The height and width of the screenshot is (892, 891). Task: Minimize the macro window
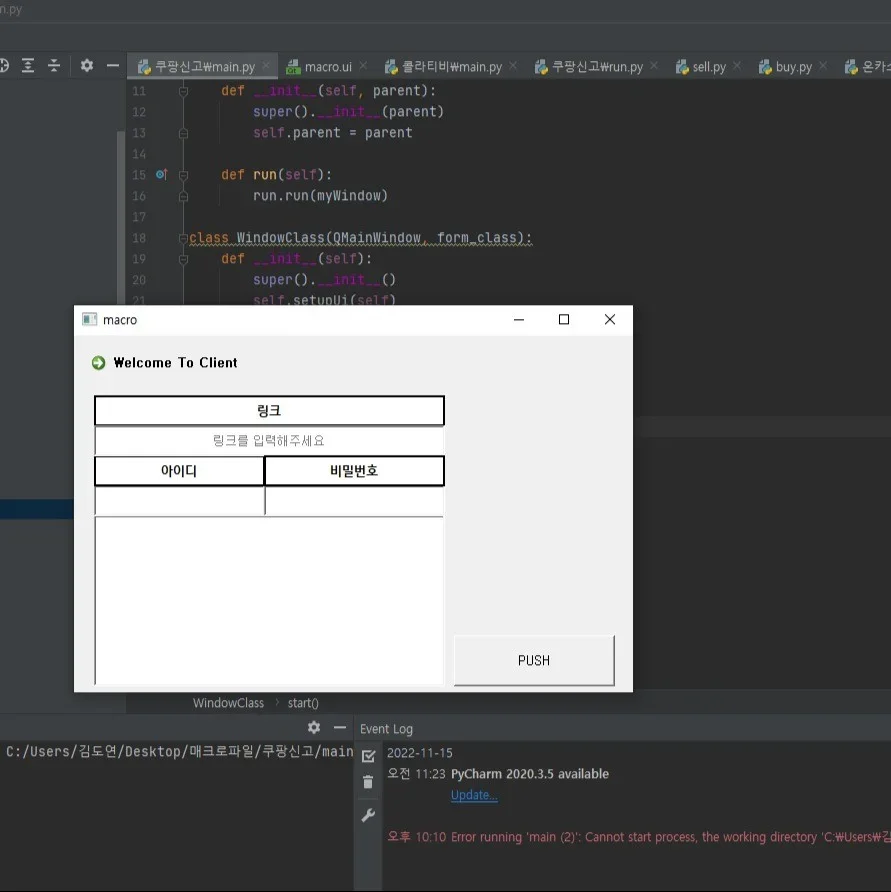[x=519, y=320]
